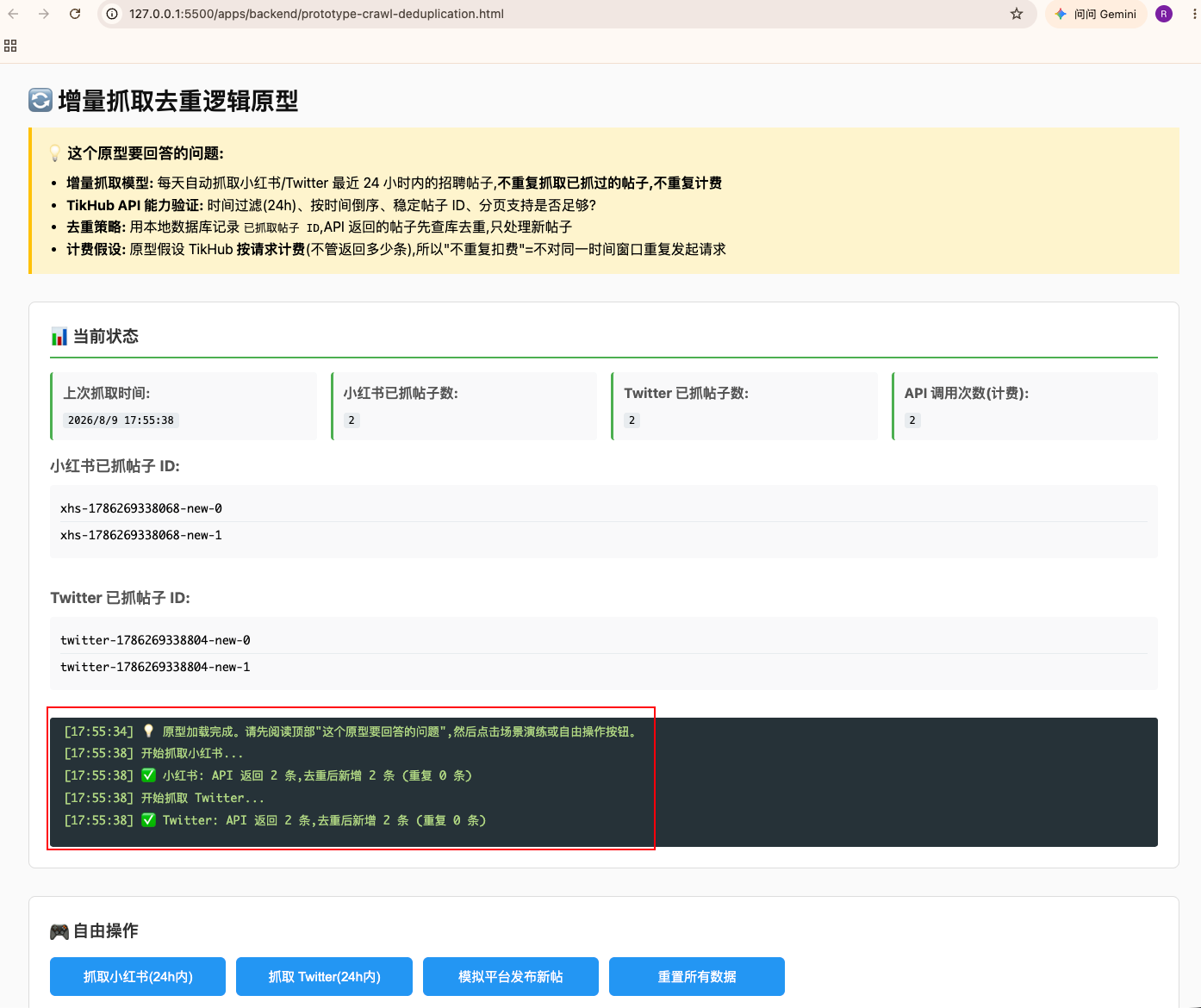This screenshot has width=1201, height=1008.
Task: Click the browser back arrow
Action: click(14, 14)
